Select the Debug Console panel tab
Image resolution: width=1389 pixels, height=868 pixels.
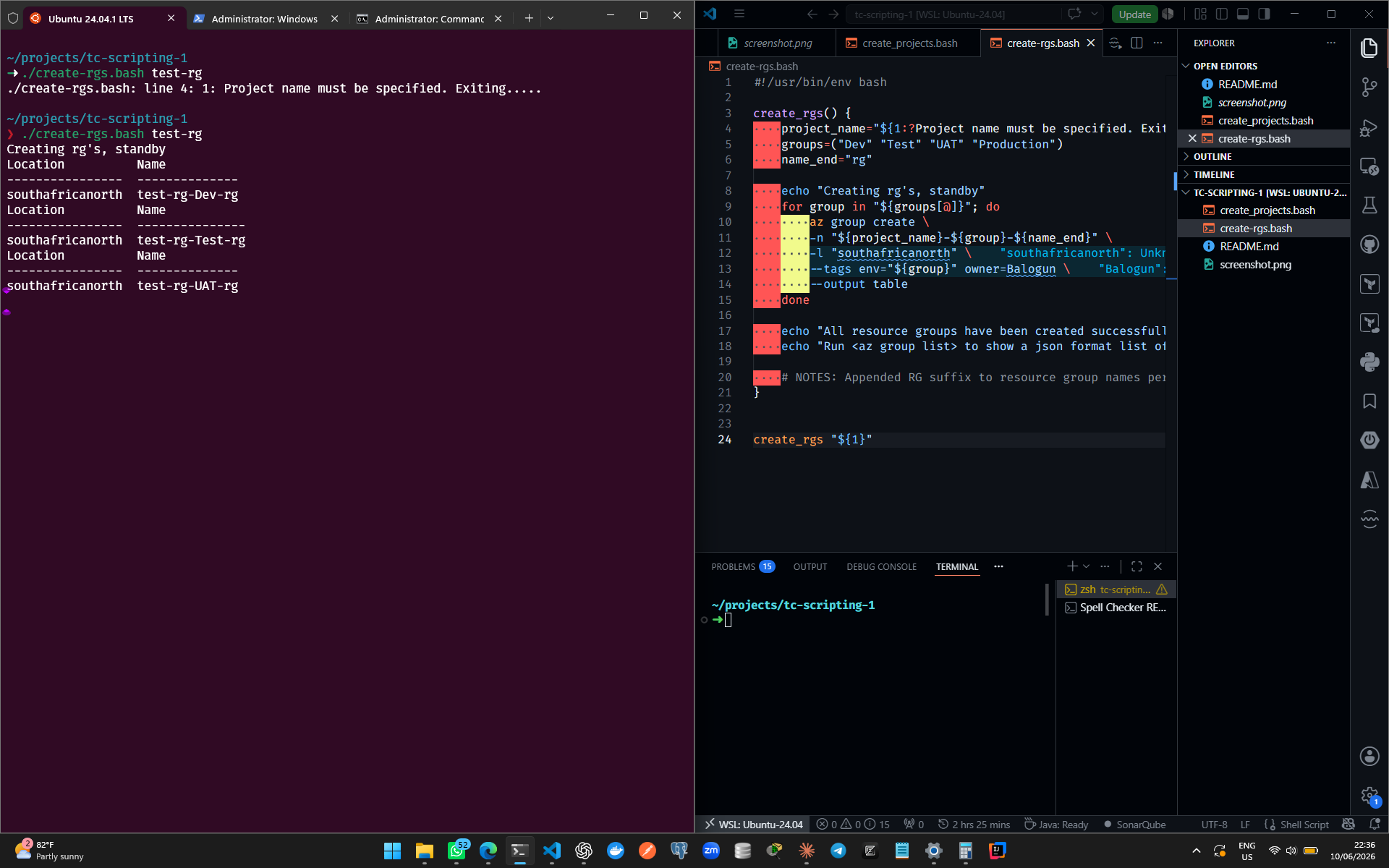[881, 566]
